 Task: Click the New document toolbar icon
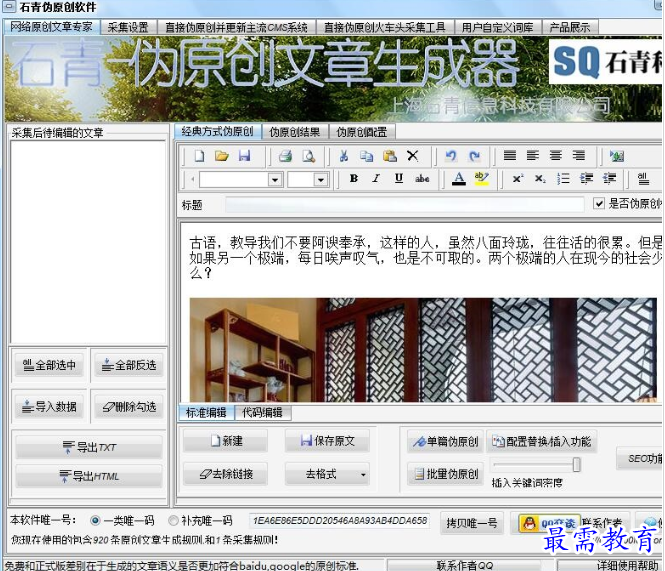199,156
